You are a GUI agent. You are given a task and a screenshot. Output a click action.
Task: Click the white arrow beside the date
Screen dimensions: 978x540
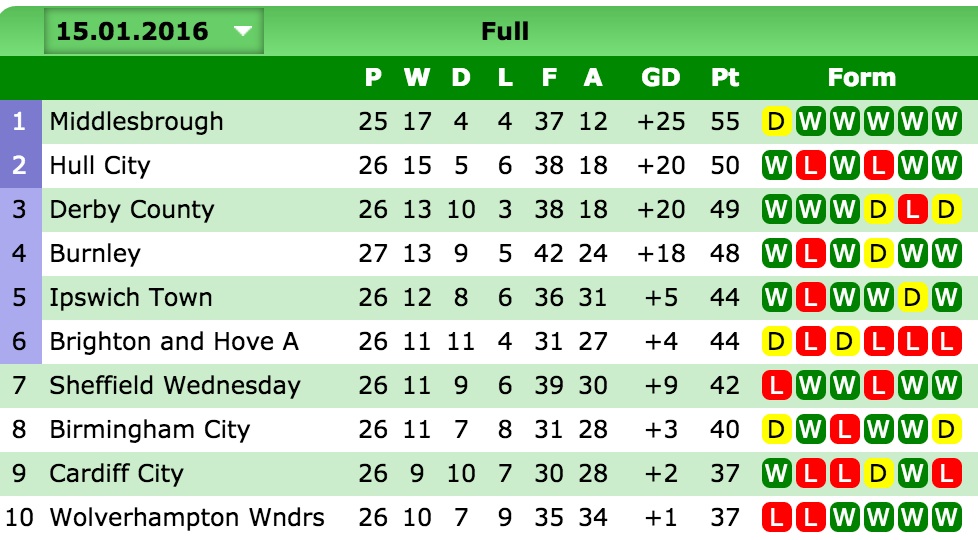243,31
